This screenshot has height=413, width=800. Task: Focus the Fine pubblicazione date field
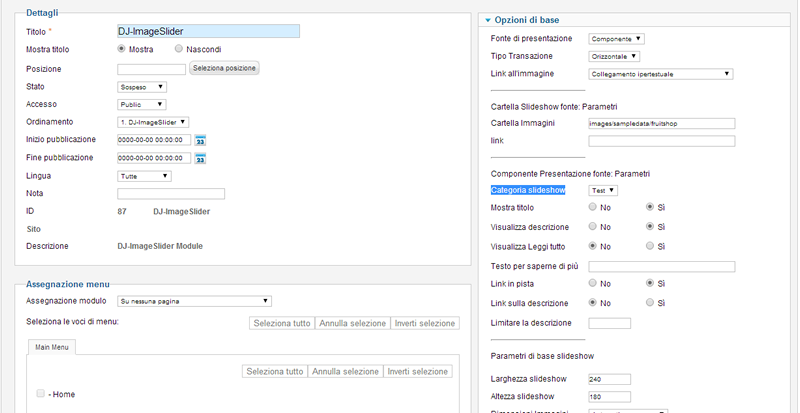point(154,158)
